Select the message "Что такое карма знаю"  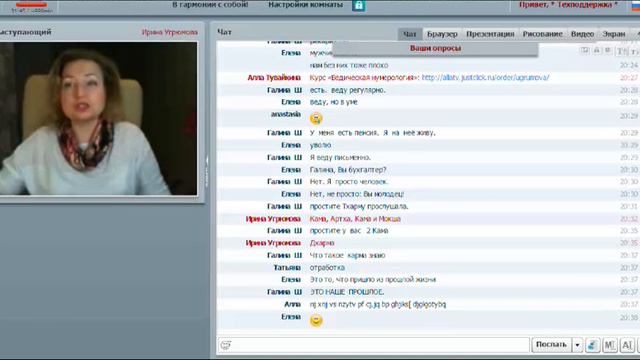[347, 256]
